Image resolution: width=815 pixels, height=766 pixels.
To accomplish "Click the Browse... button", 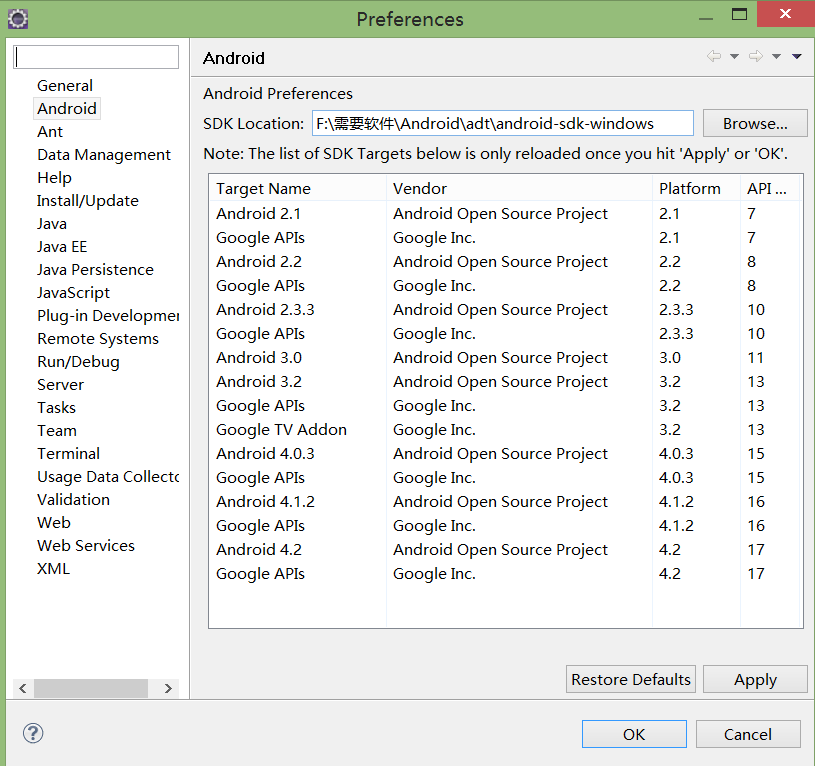I will [x=755, y=123].
